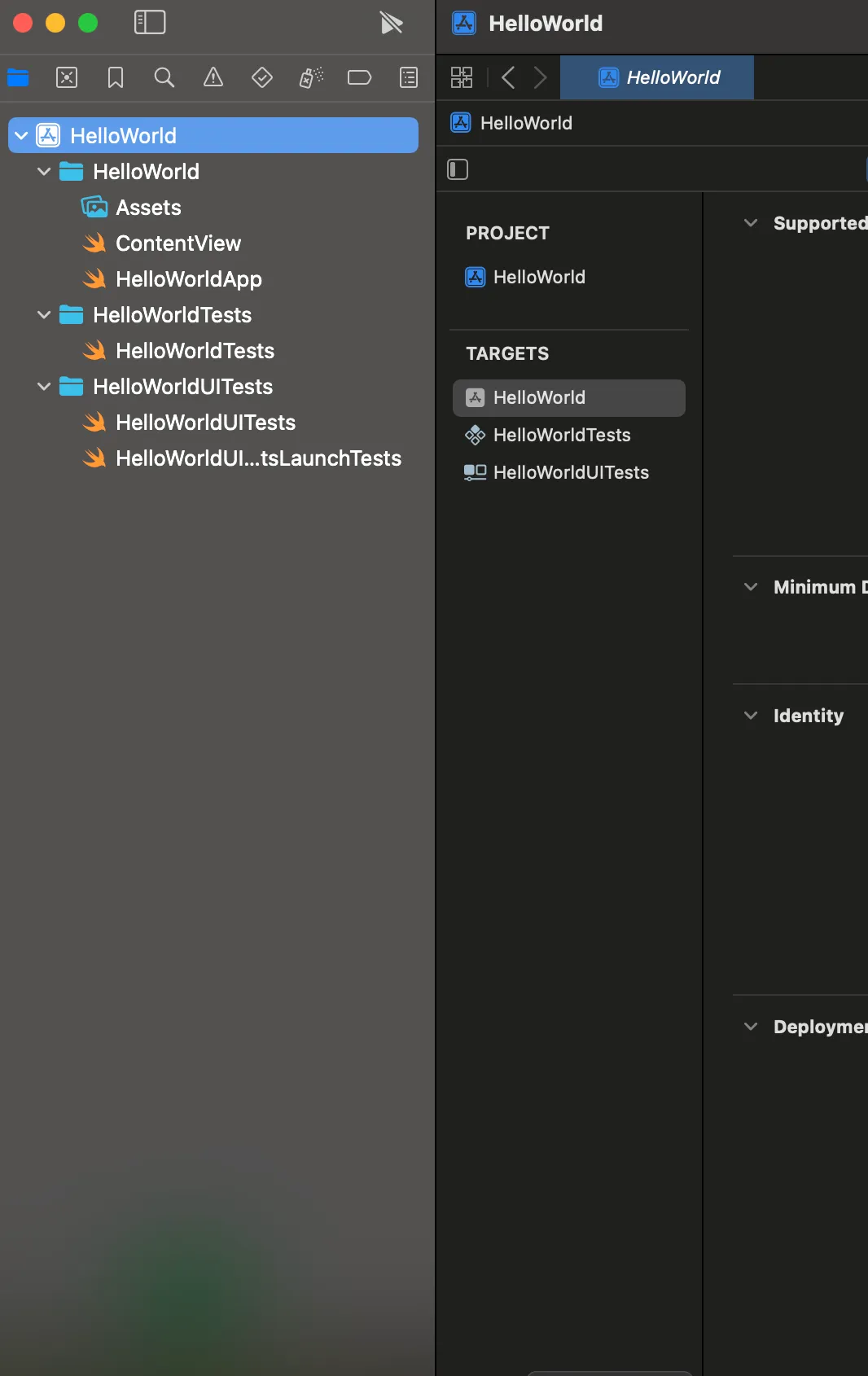This screenshot has height=1376, width=868.
Task: Select the HelloWorldTests target
Action: pos(562,435)
